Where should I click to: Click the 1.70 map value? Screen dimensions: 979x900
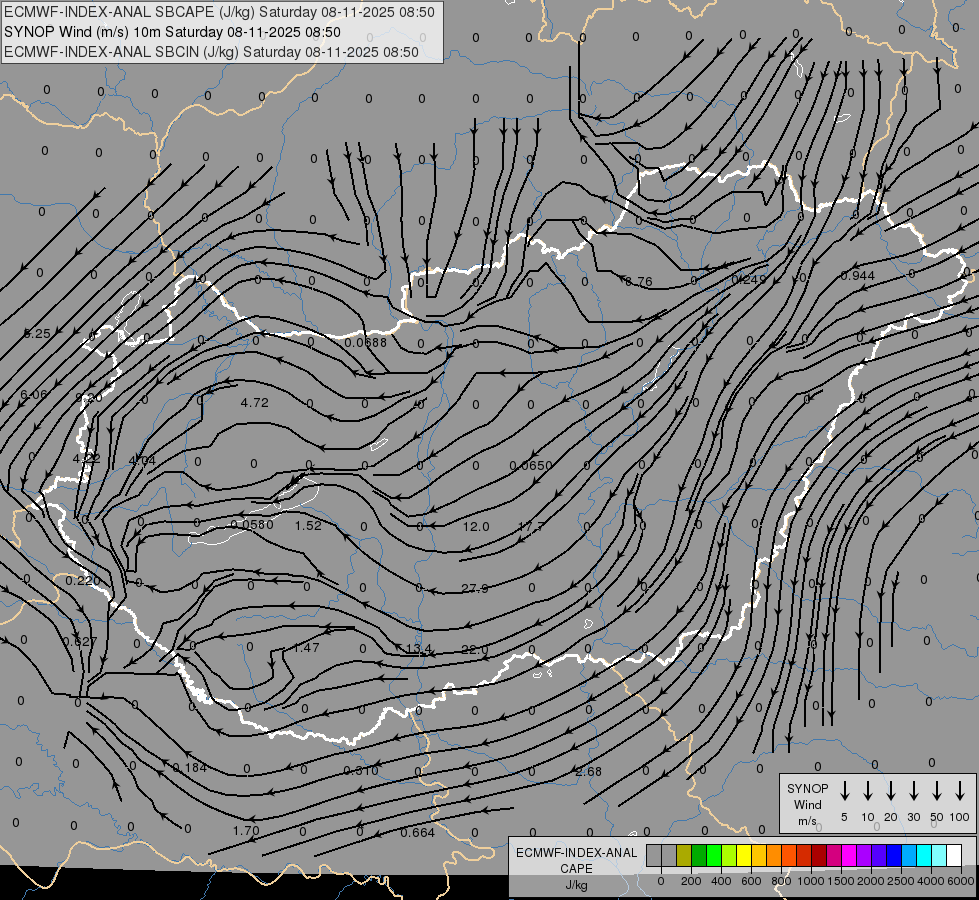click(x=246, y=831)
